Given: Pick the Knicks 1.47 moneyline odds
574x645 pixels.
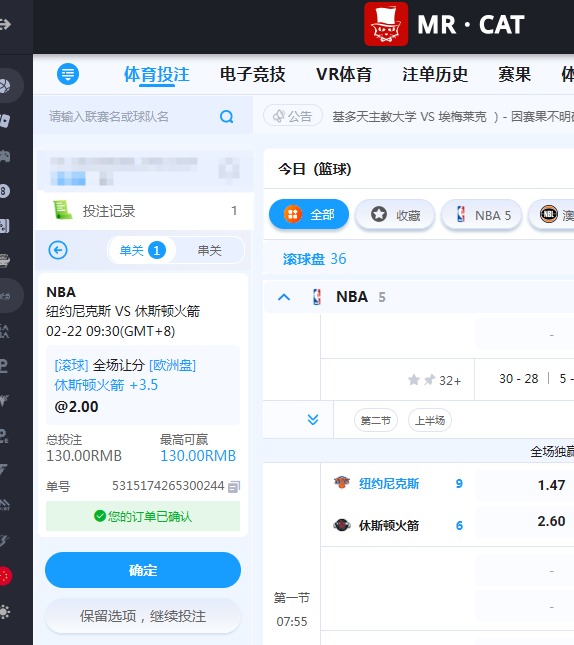Looking at the screenshot, I should (551, 485).
